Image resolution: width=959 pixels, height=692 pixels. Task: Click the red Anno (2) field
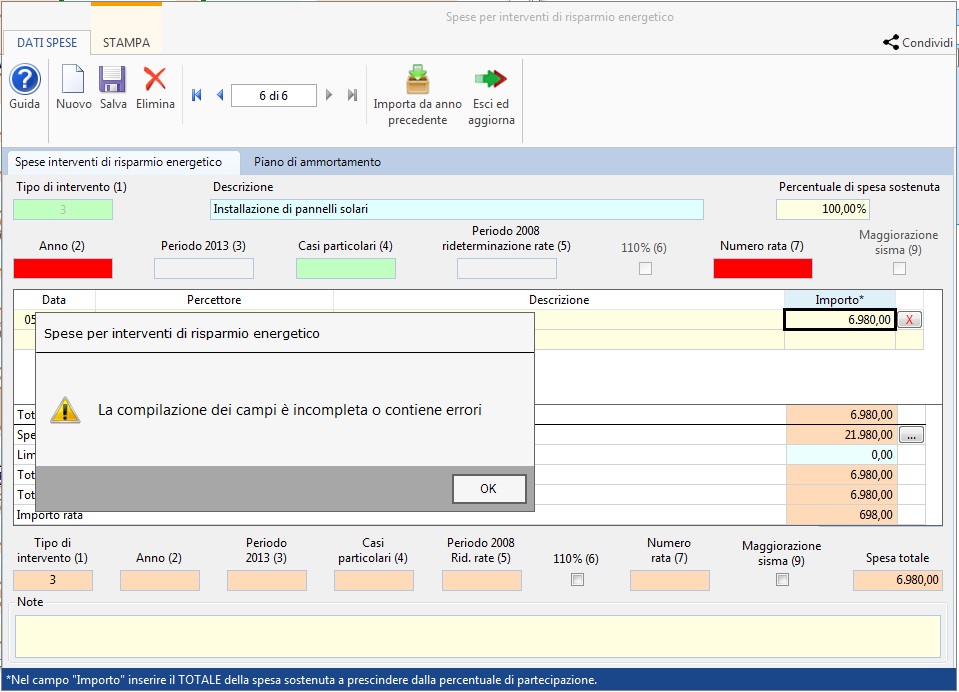coord(63,268)
